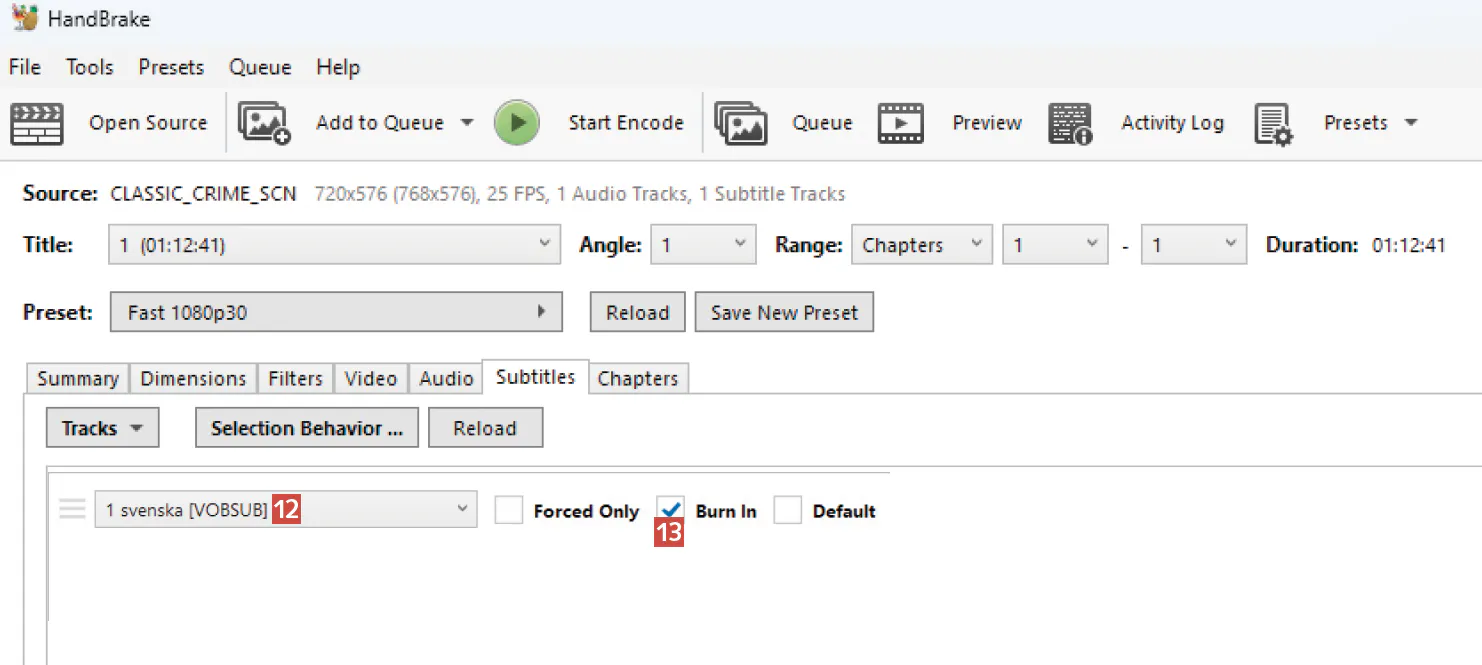Click the Open Source clapperboard icon

[x=37, y=124]
